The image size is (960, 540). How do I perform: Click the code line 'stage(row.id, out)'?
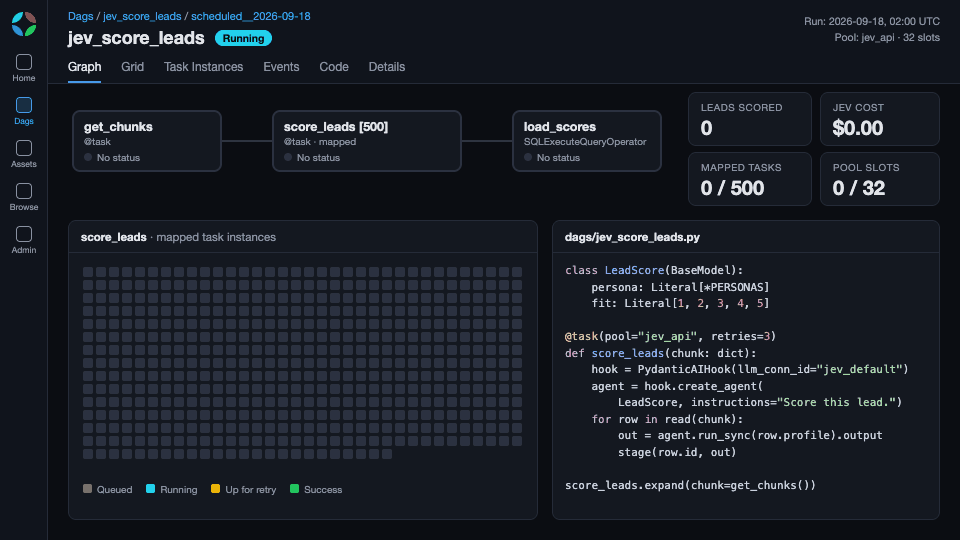[x=677, y=452]
